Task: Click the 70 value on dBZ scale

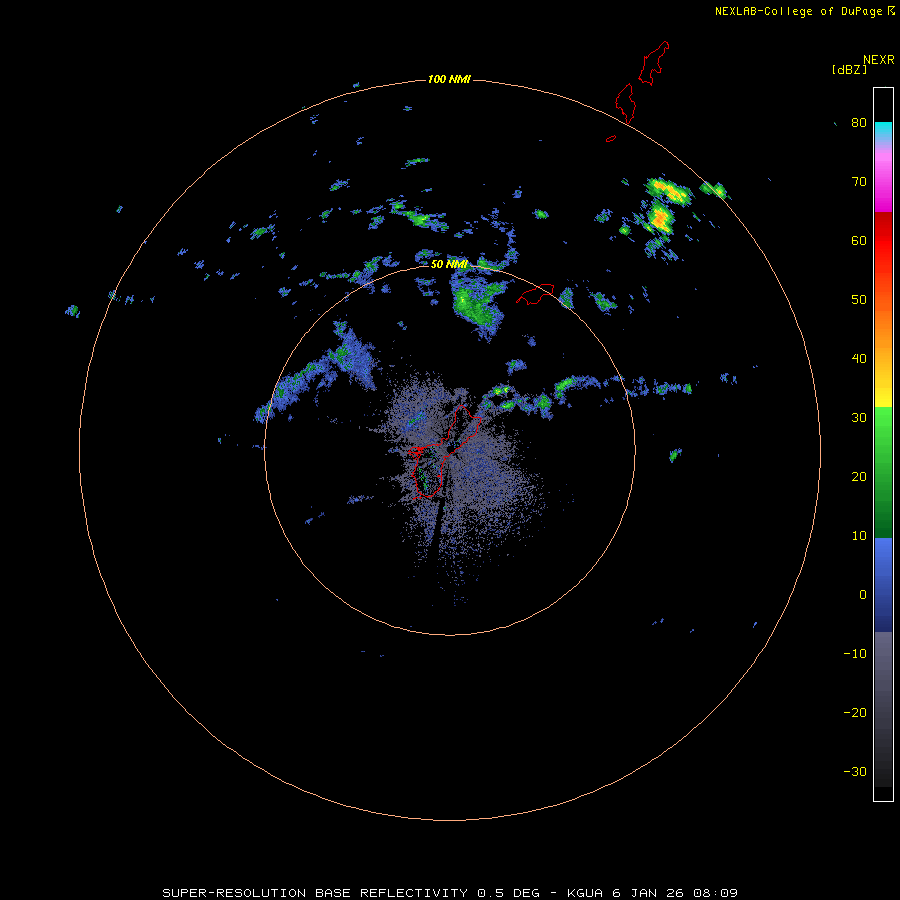Action: point(859,182)
